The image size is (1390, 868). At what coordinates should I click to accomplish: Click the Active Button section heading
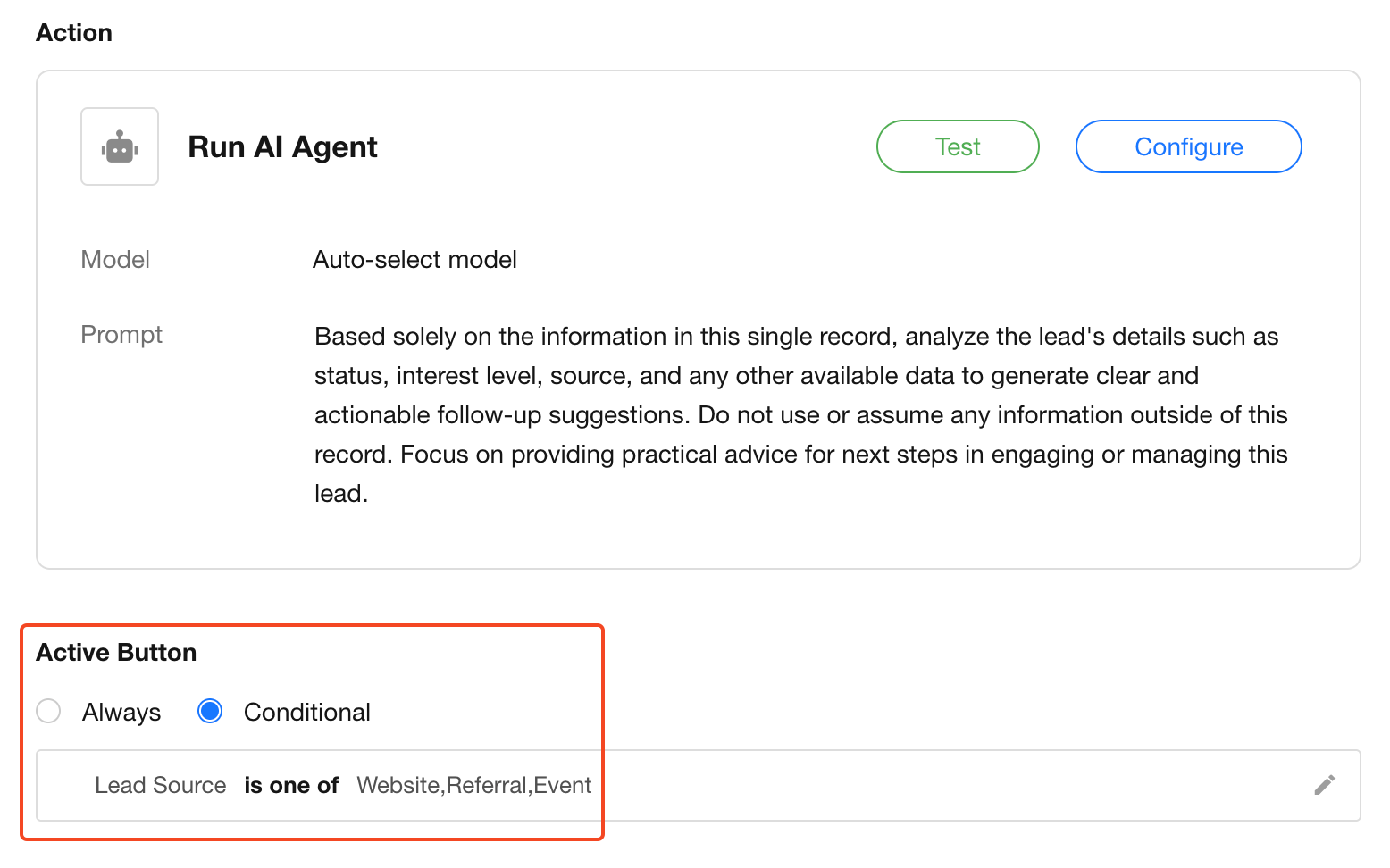pyautogui.click(x=116, y=653)
